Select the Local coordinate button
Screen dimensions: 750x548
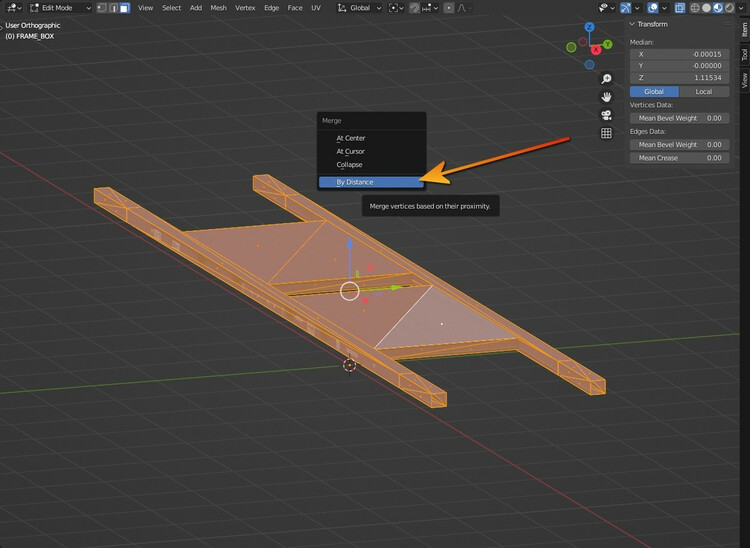click(x=704, y=91)
